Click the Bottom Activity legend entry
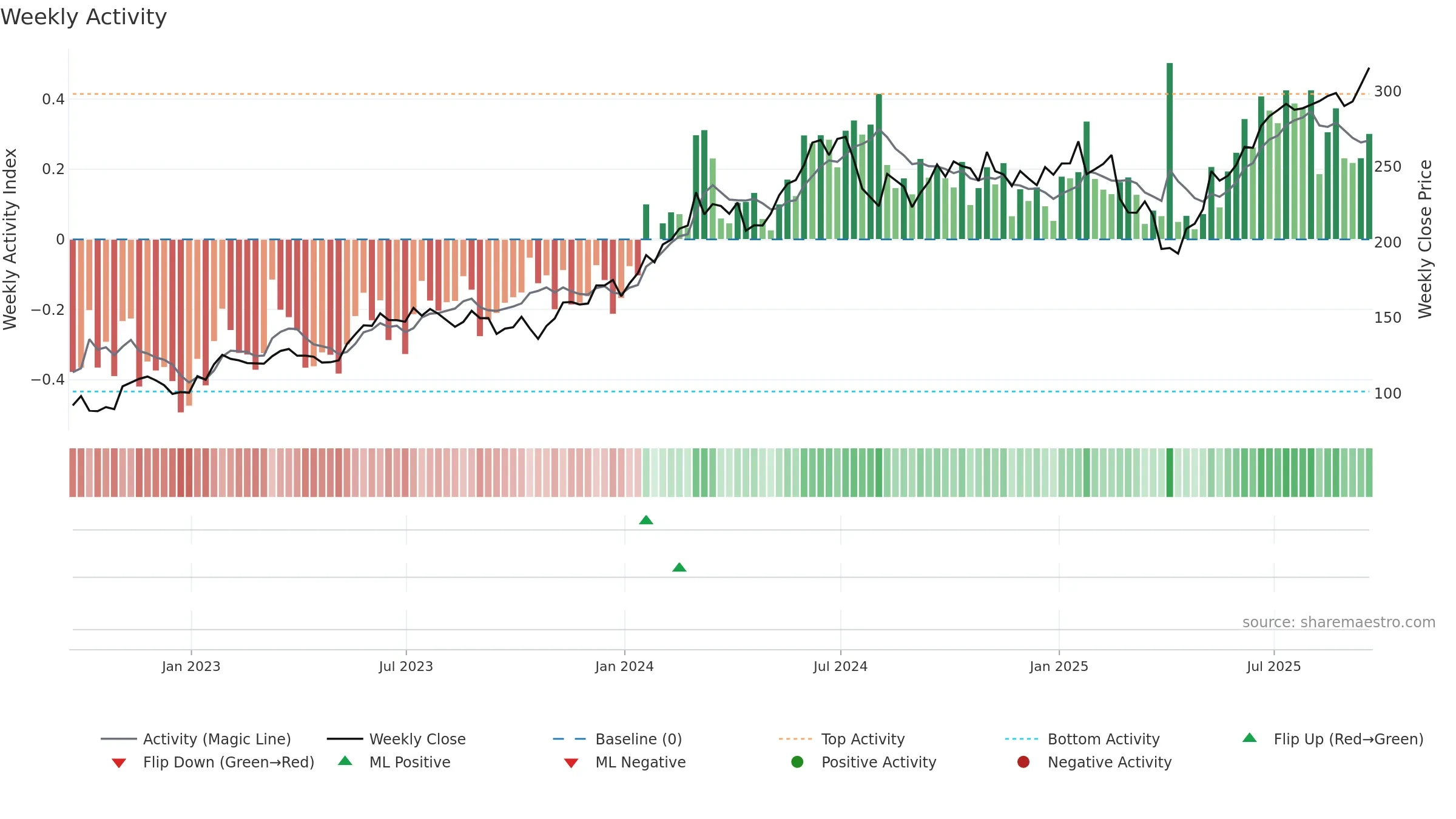The image size is (1456, 819). [x=1082, y=739]
